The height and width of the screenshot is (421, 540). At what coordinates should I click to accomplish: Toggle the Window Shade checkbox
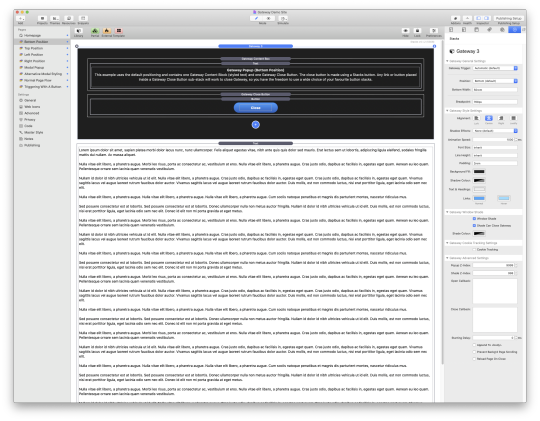click(x=474, y=219)
